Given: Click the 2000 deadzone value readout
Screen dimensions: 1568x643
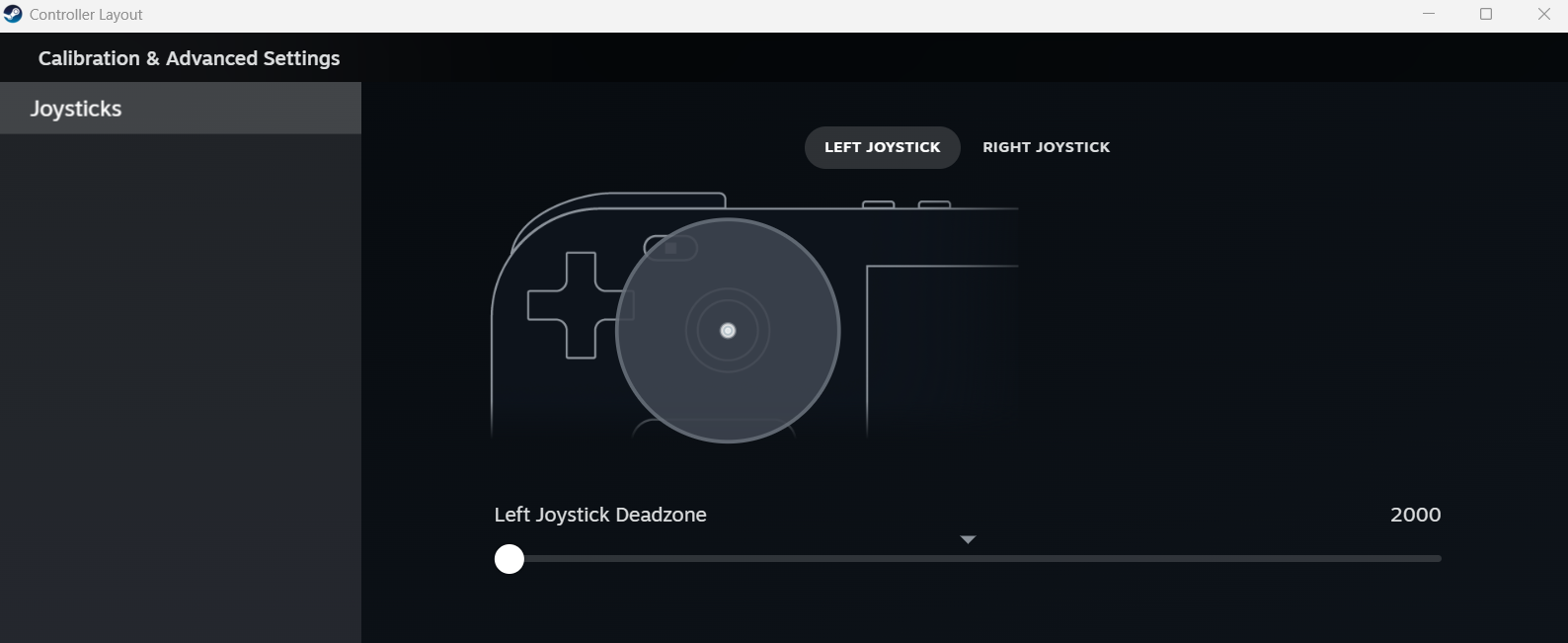Looking at the screenshot, I should click(1415, 515).
